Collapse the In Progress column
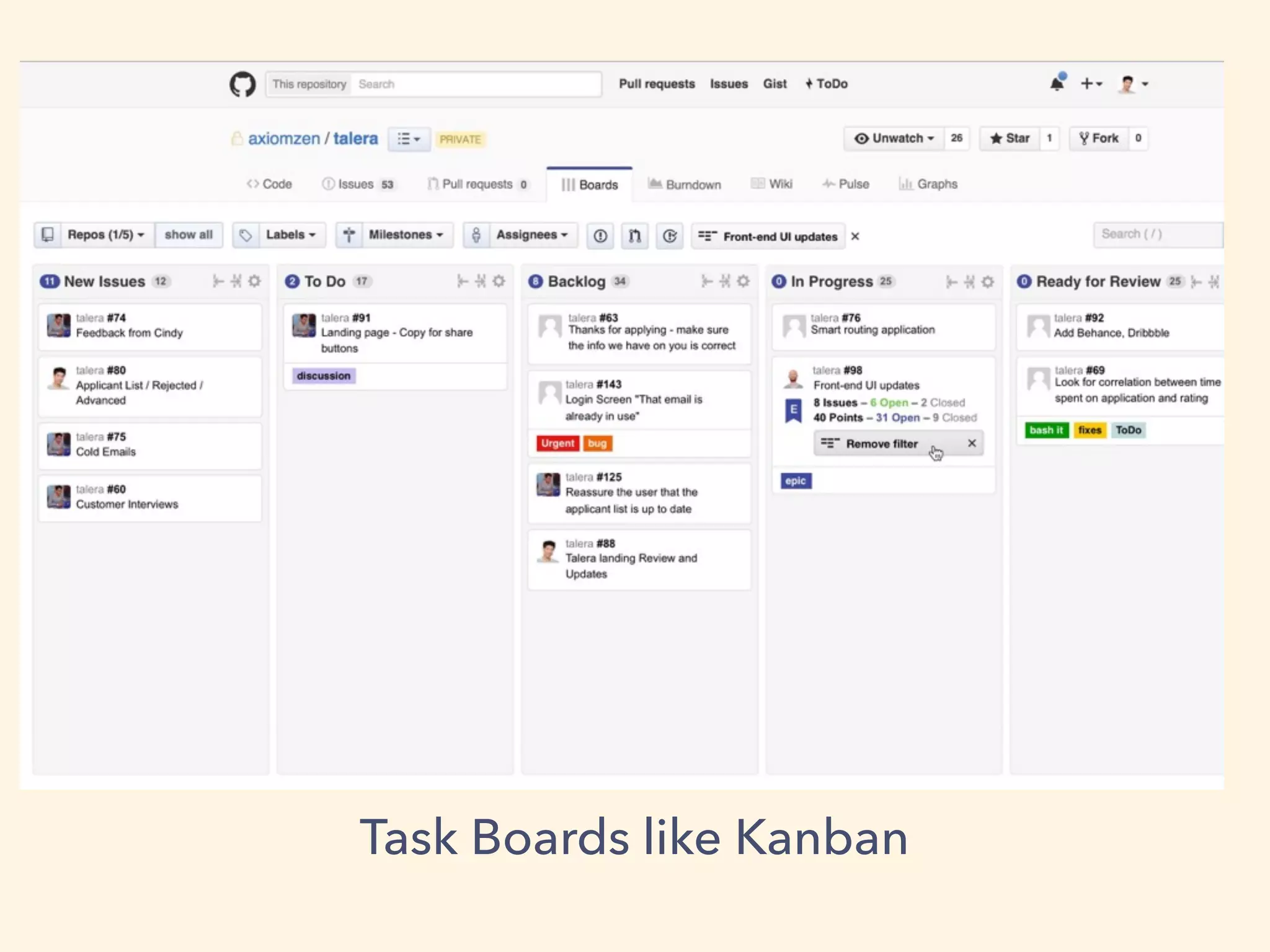The height and width of the screenshot is (952, 1270). 970,282
